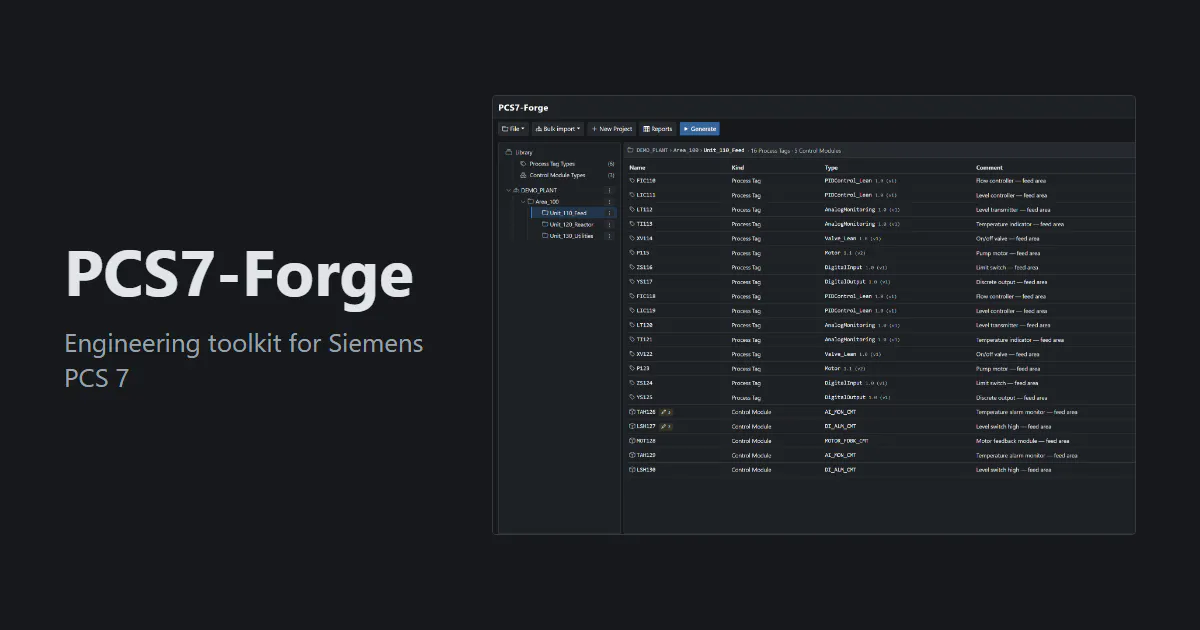Image resolution: width=1200 pixels, height=630 pixels.
Task: Open the Unit_110_Feed kebab menu
Action: click(609, 213)
